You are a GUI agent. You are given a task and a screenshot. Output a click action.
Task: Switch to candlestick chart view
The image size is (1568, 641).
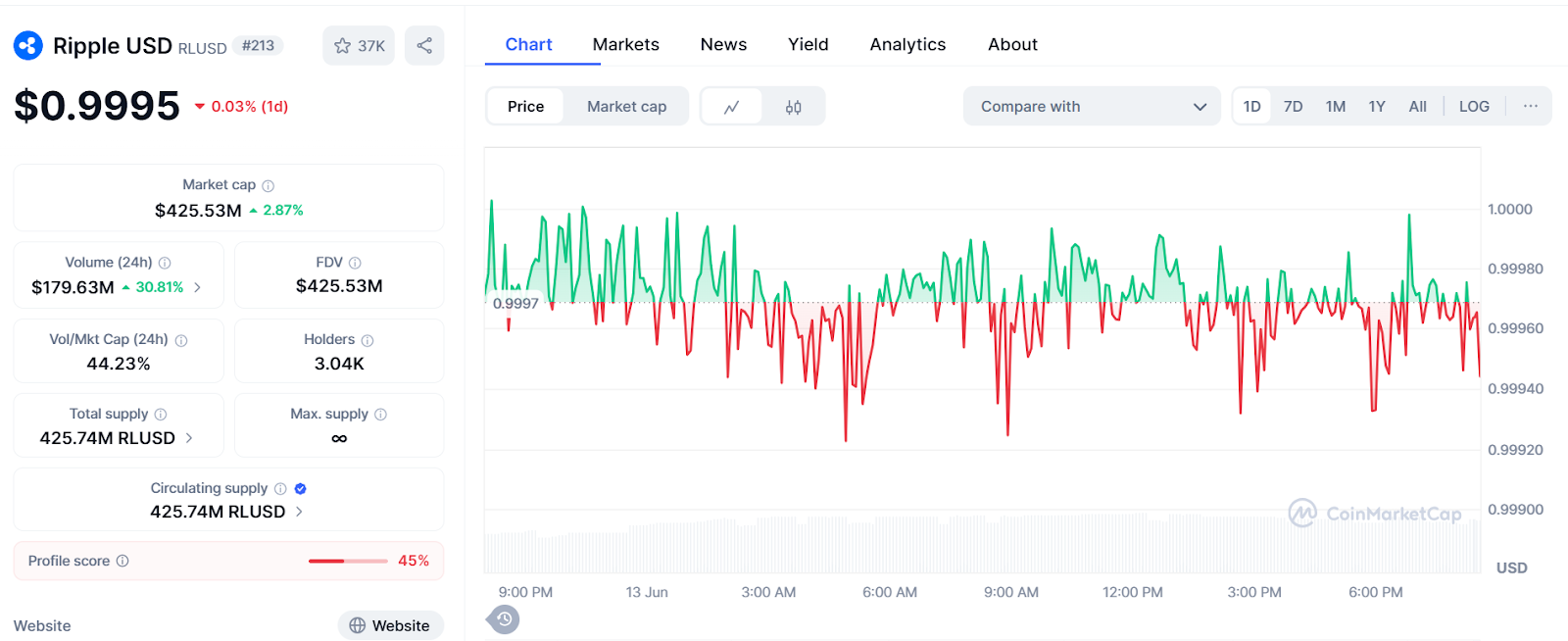(794, 107)
